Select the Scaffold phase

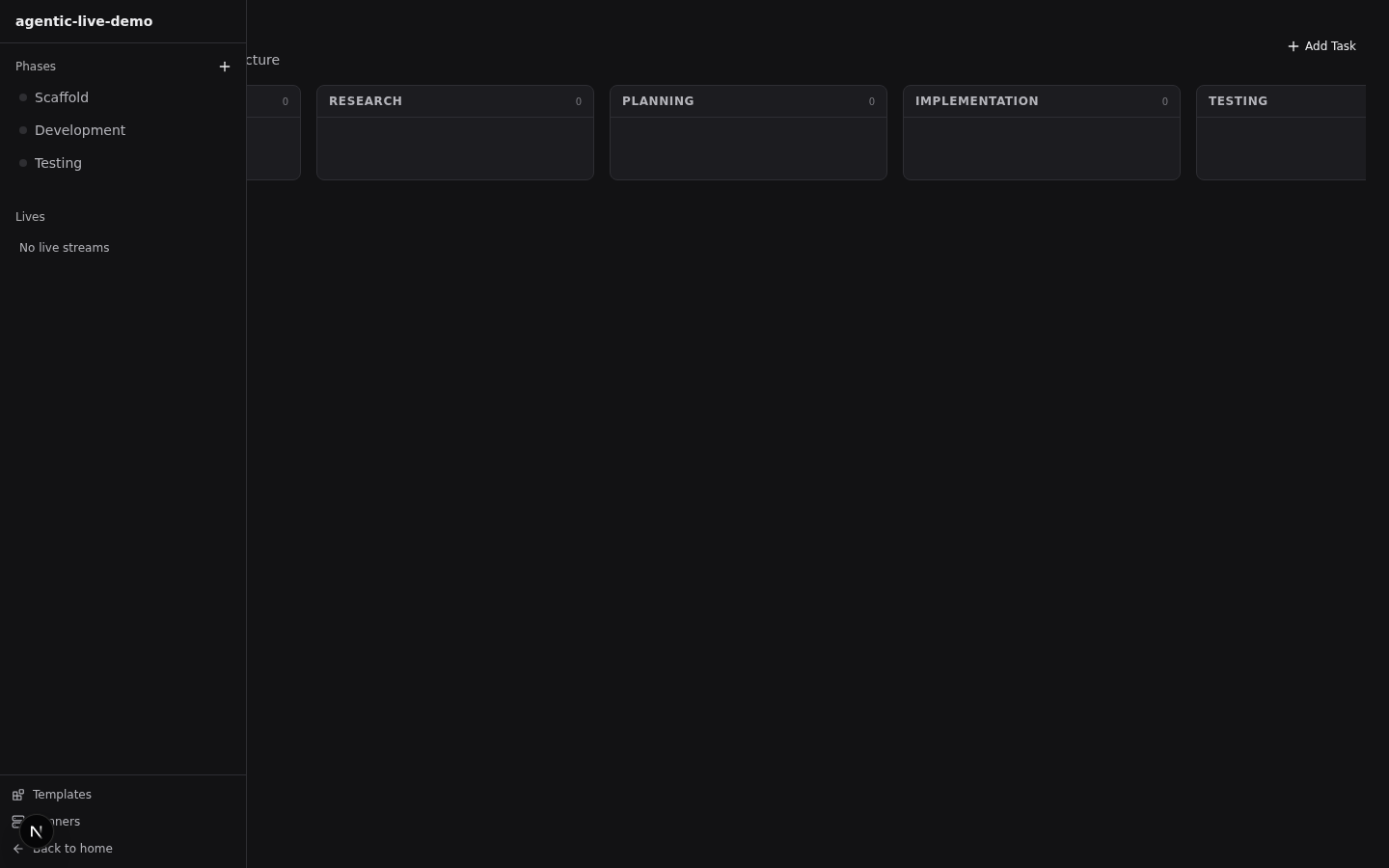[123, 97]
